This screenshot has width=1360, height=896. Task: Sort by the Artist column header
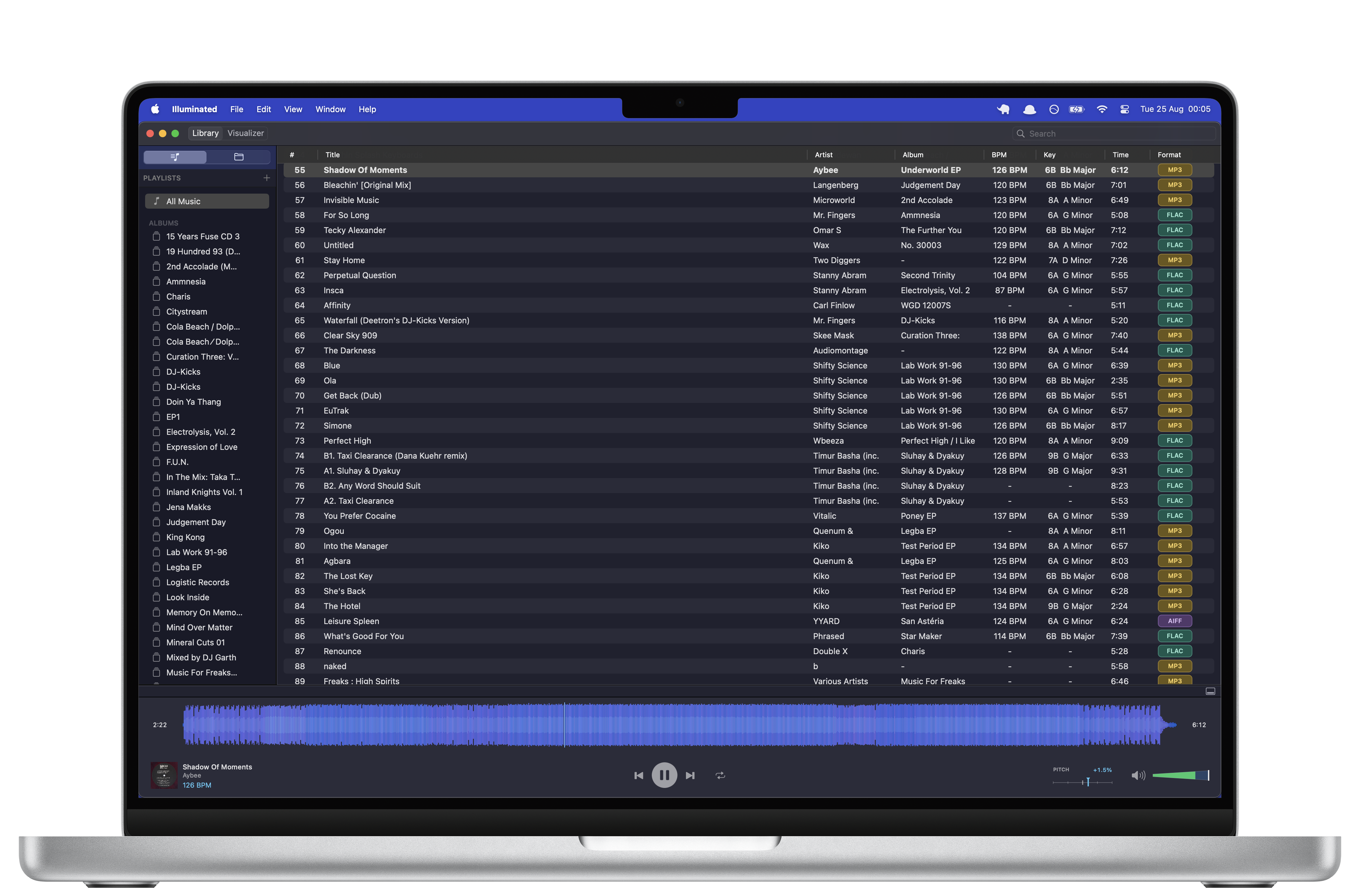(x=824, y=155)
